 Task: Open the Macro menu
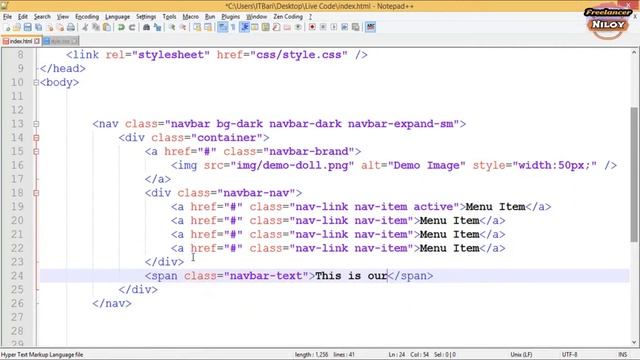(x=190, y=17)
